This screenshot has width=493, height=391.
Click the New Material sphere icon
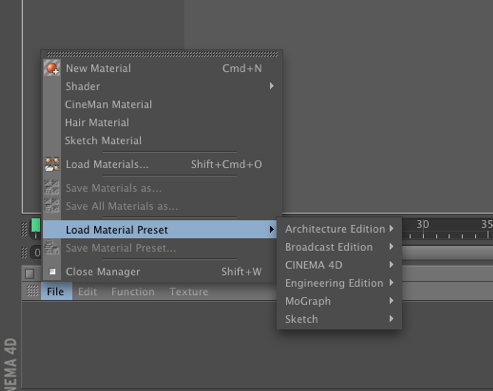[x=52, y=68]
